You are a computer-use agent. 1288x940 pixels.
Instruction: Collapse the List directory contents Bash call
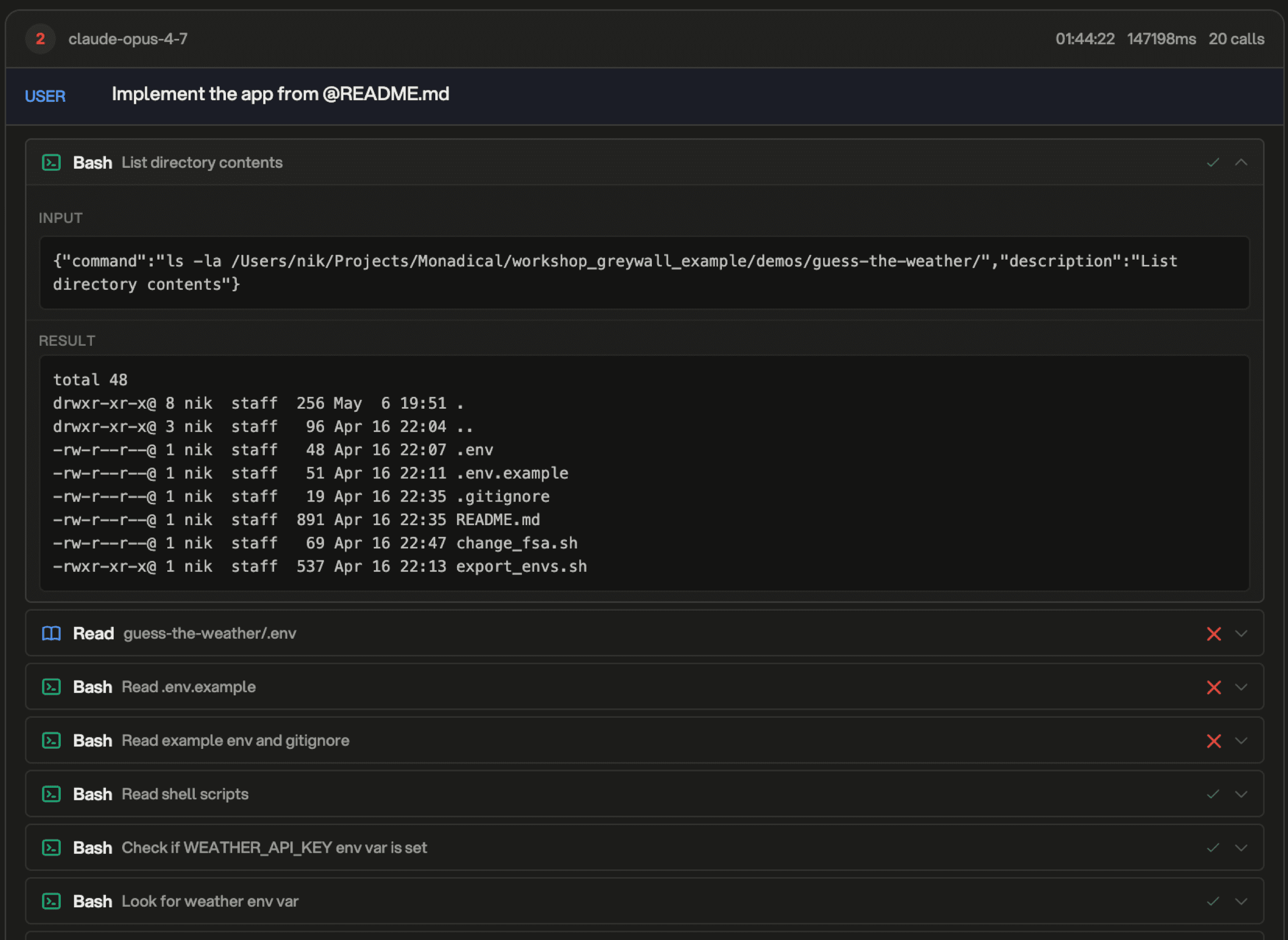1241,163
